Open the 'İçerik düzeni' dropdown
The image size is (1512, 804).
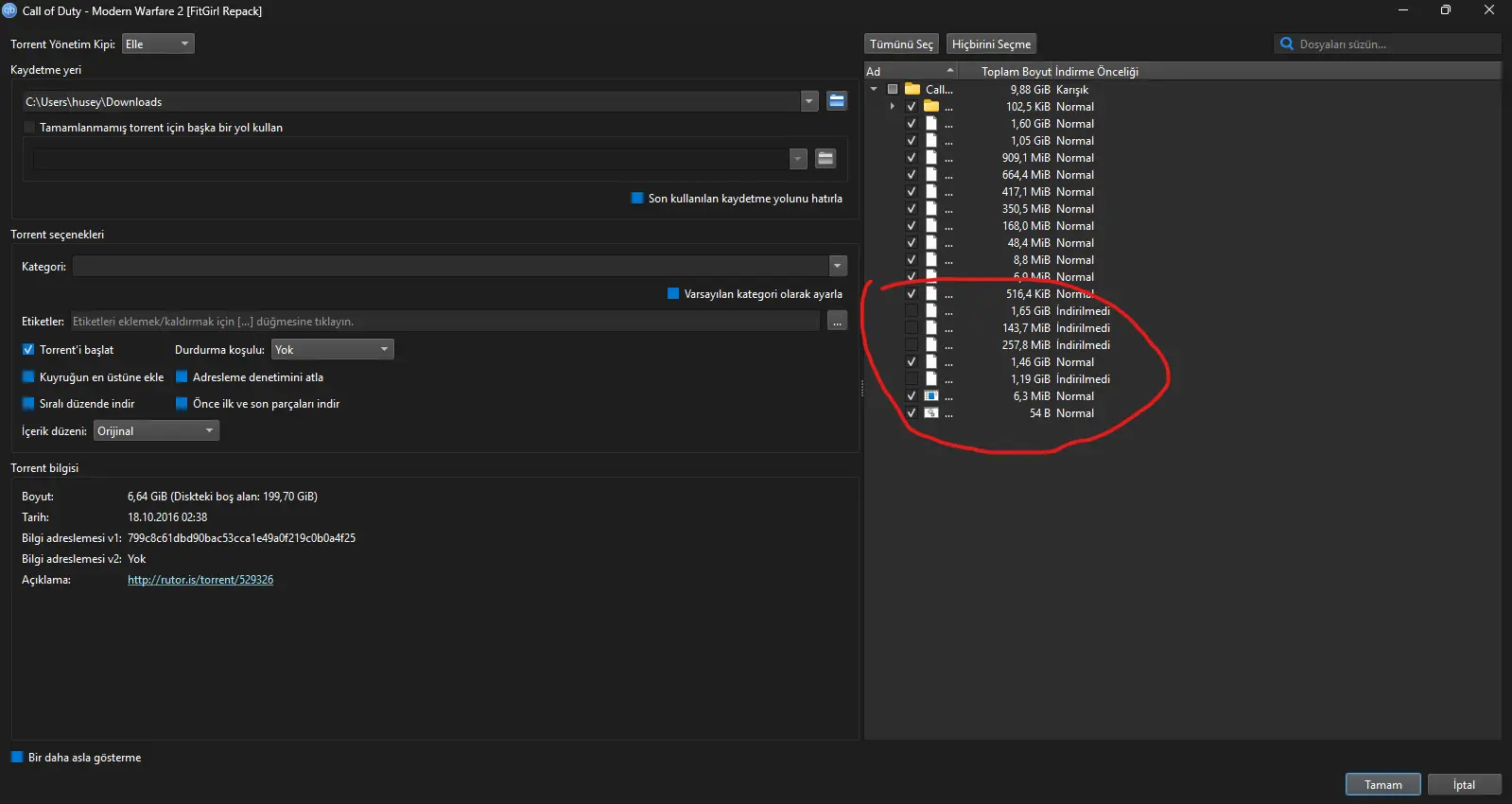(x=156, y=430)
